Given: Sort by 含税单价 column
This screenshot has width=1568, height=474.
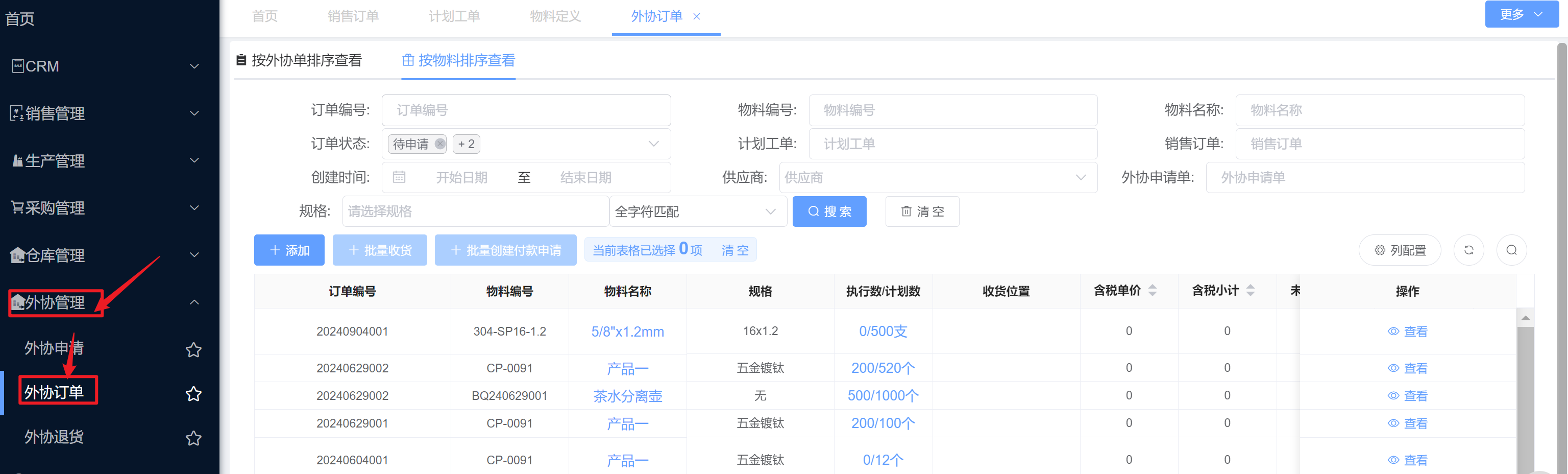Looking at the screenshot, I should click(1151, 291).
